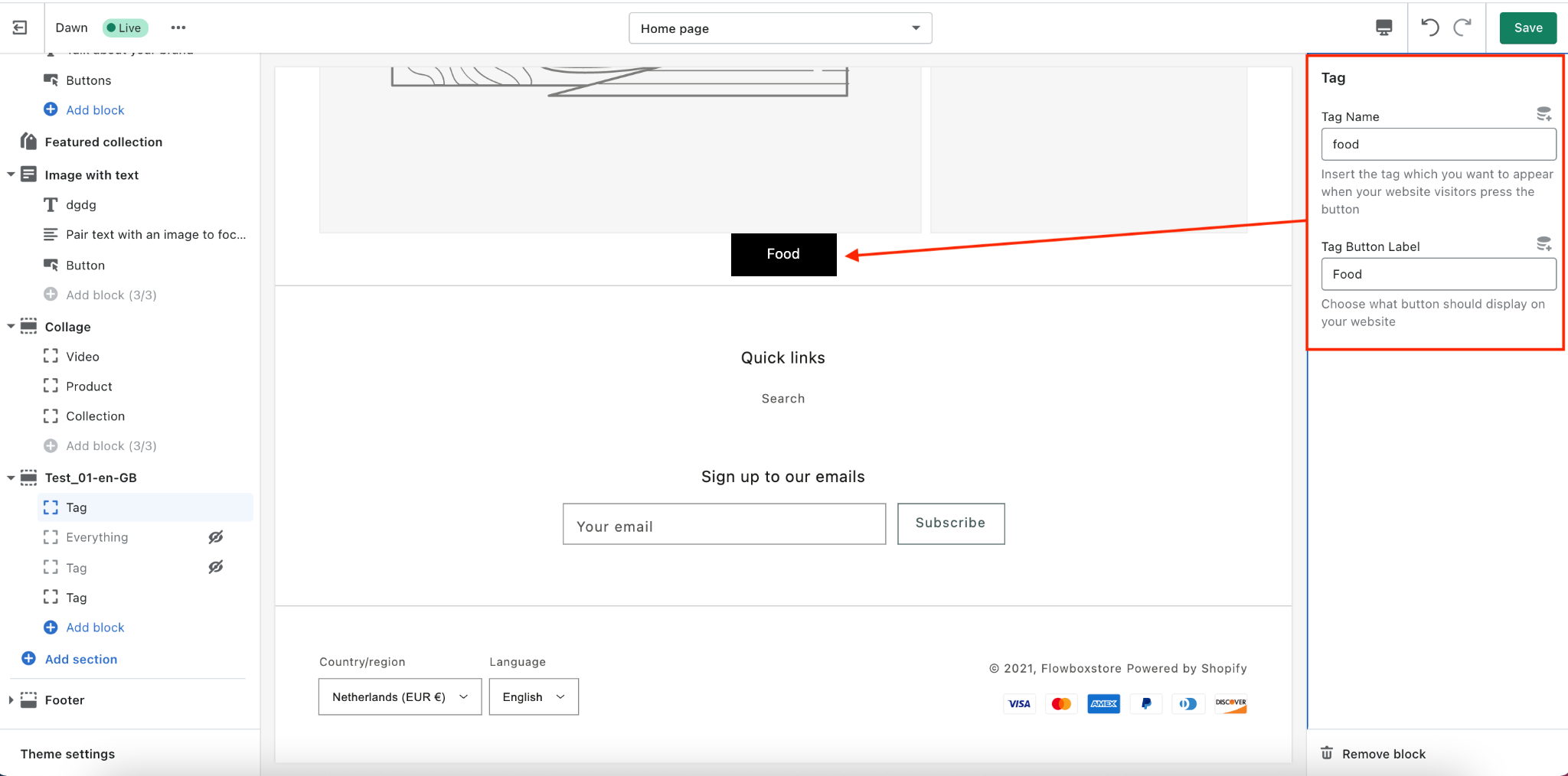The image size is (1568, 776).
Task: Click the redo arrow icon
Action: pyautogui.click(x=1462, y=28)
